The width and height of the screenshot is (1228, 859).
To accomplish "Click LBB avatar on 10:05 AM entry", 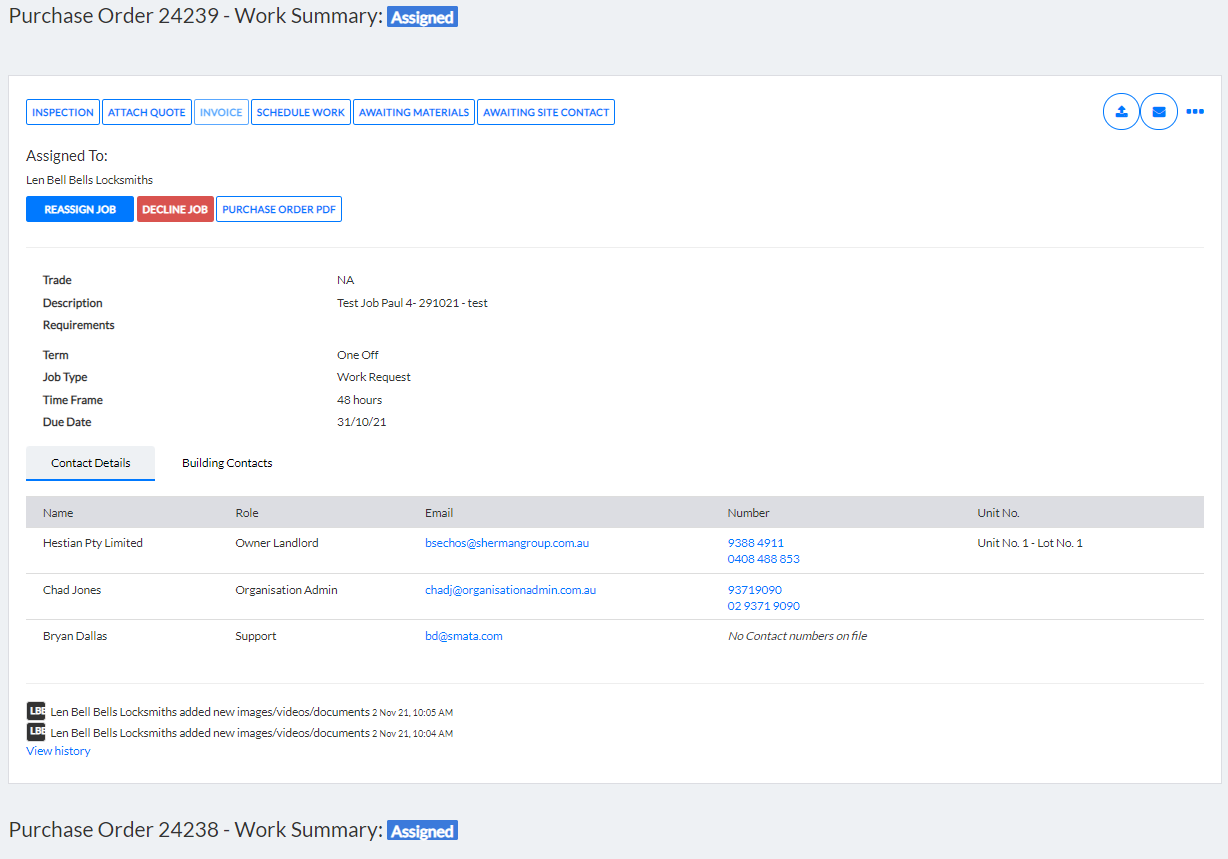I will (x=36, y=711).
